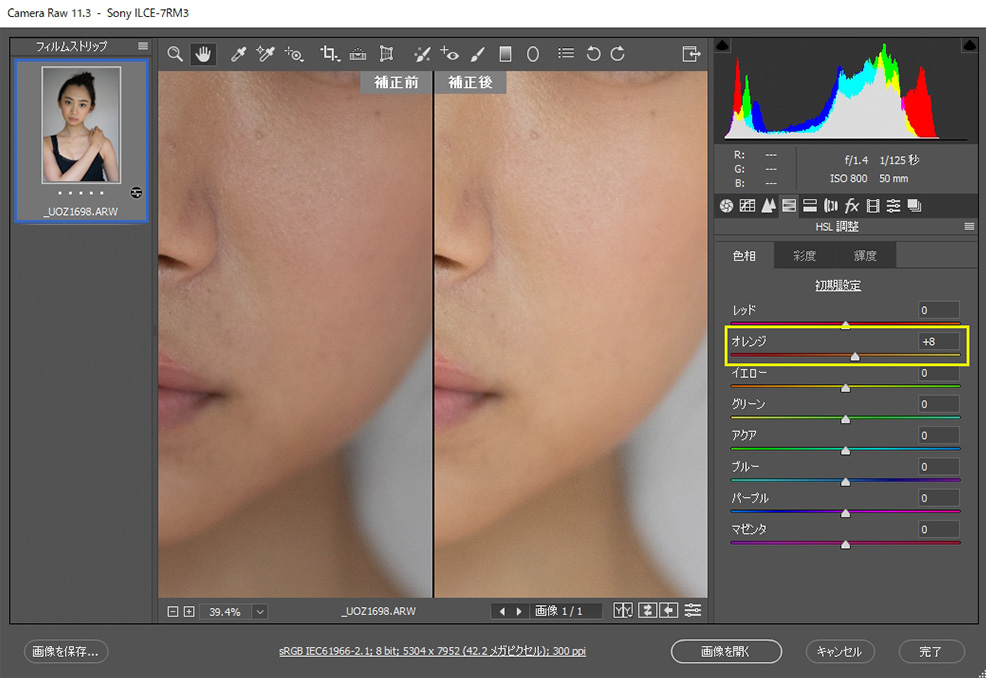Select the Crop tool
The image size is (986, 678).
coord(329,54)
